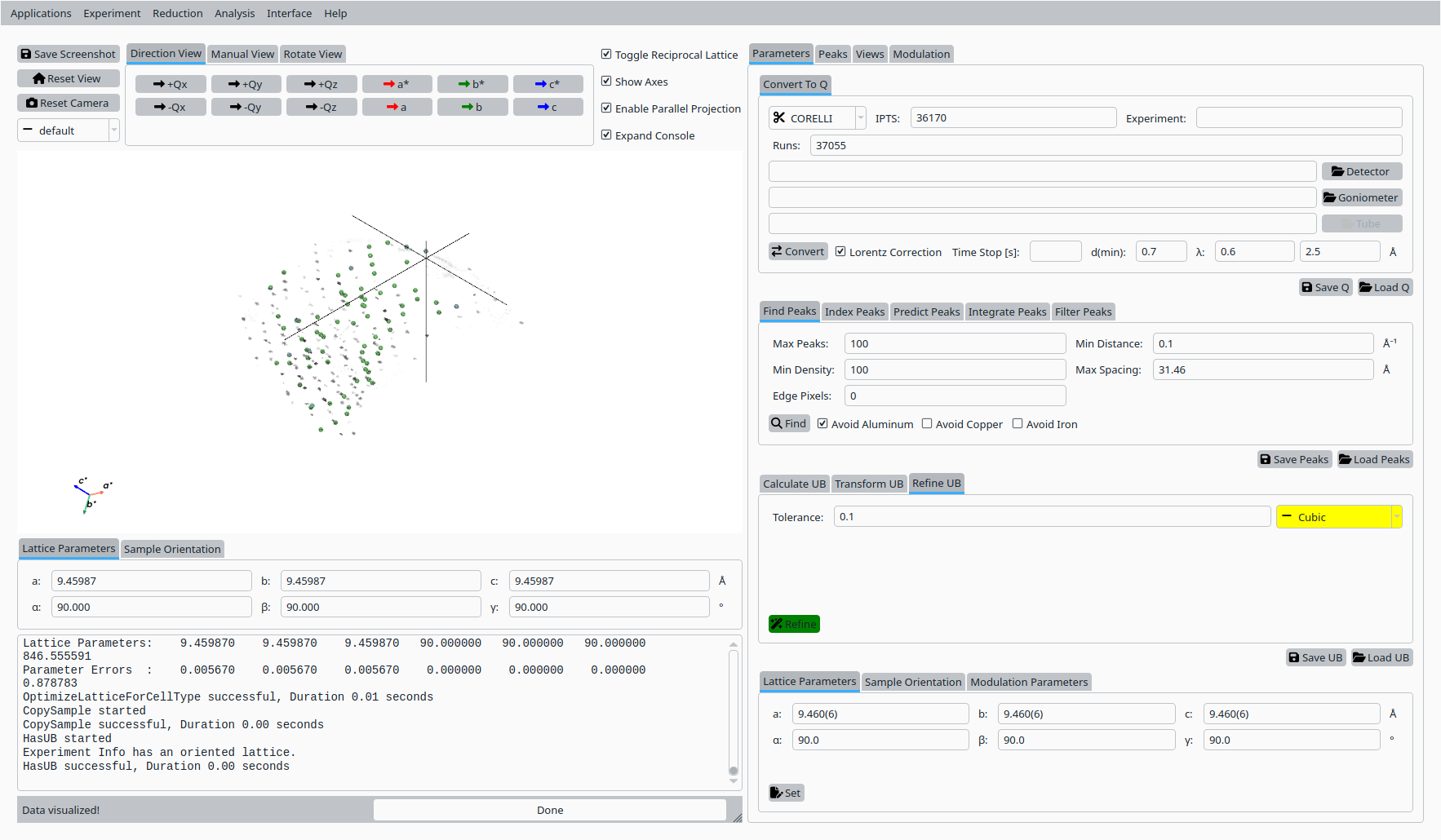Enable the Avoid Copper option
This screenshot has width=1441, height=840.
tap(927, 424)
